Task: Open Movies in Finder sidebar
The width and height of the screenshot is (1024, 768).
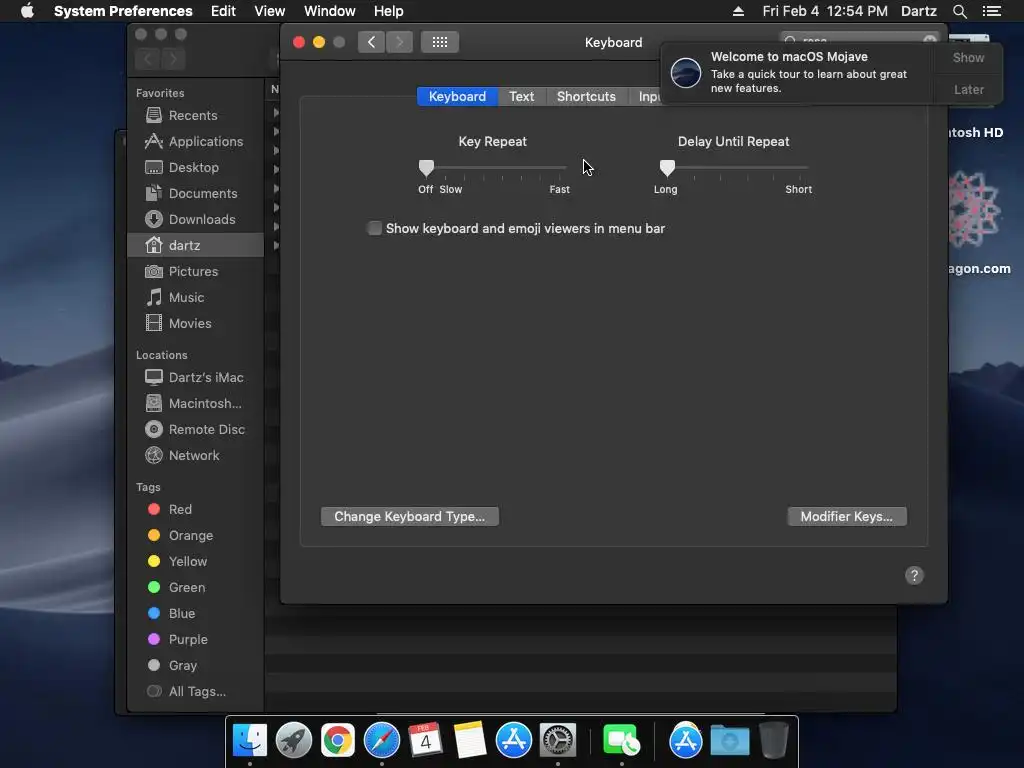Action: [189, 324]
